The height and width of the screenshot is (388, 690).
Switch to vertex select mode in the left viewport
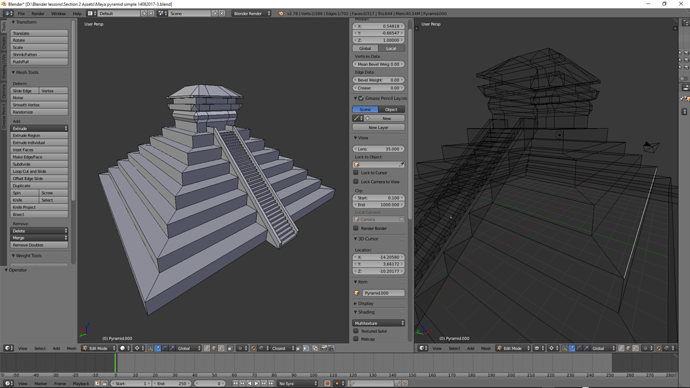(207, 348)
